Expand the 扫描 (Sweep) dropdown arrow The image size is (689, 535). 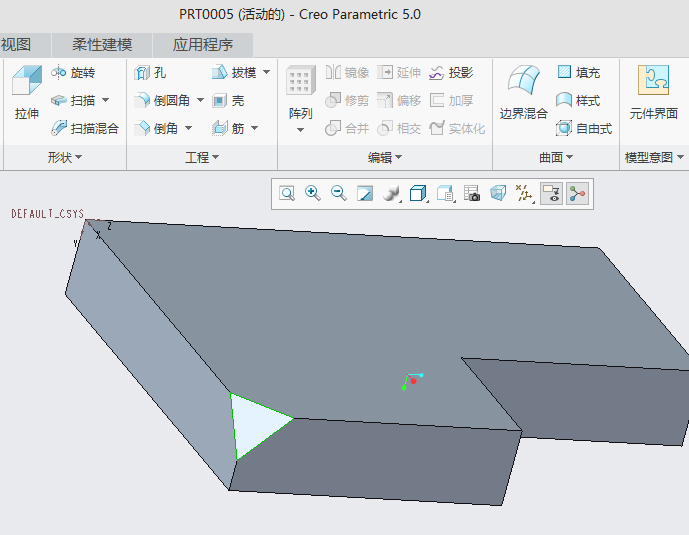[105, 100]
